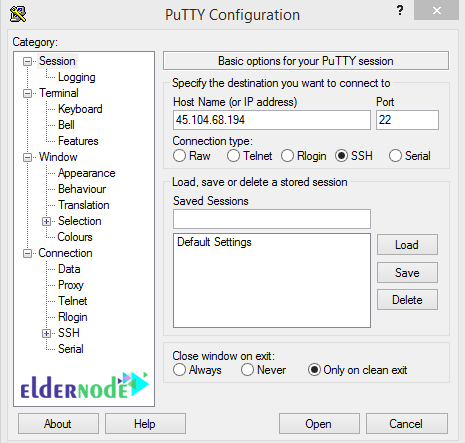Open the Proxy settings page
465x443 pixels.
point(71,285)
